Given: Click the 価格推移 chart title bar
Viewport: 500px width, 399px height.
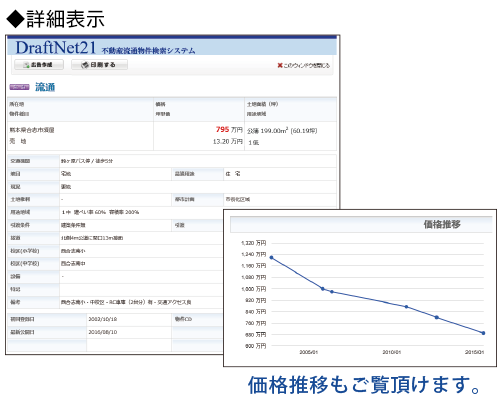Looking at the screenshot, I should (361, 224).
